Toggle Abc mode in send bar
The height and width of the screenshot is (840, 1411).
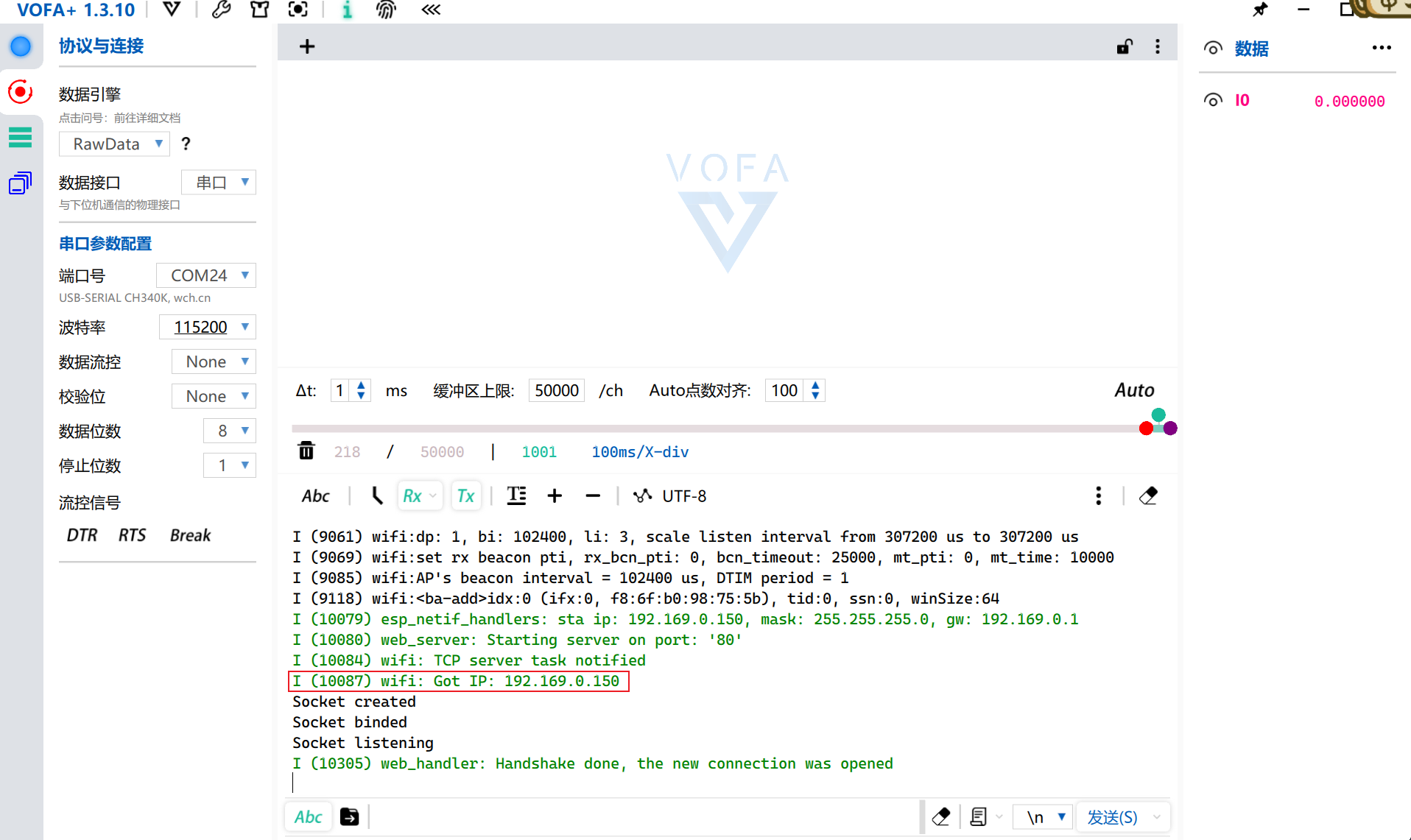(x=309, y=816)
